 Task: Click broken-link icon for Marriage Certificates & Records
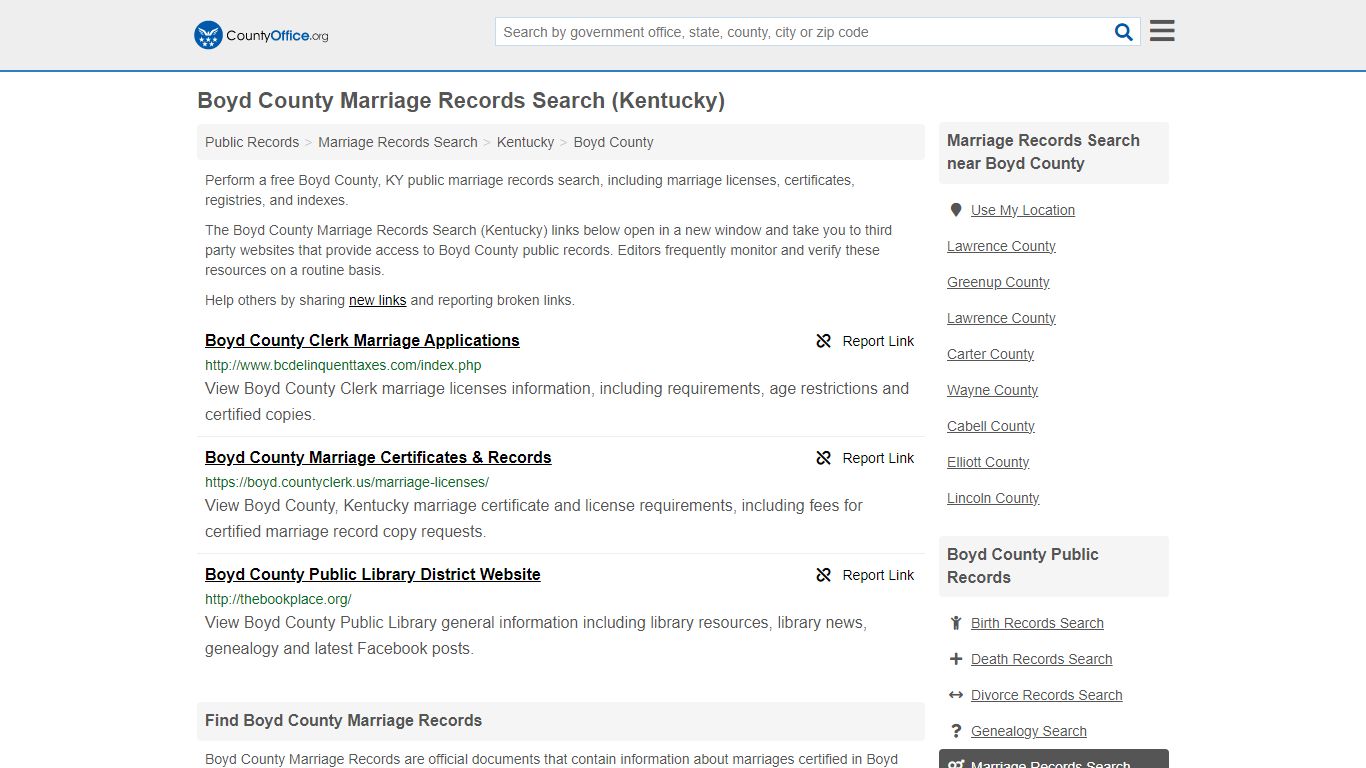pos(824,458)
